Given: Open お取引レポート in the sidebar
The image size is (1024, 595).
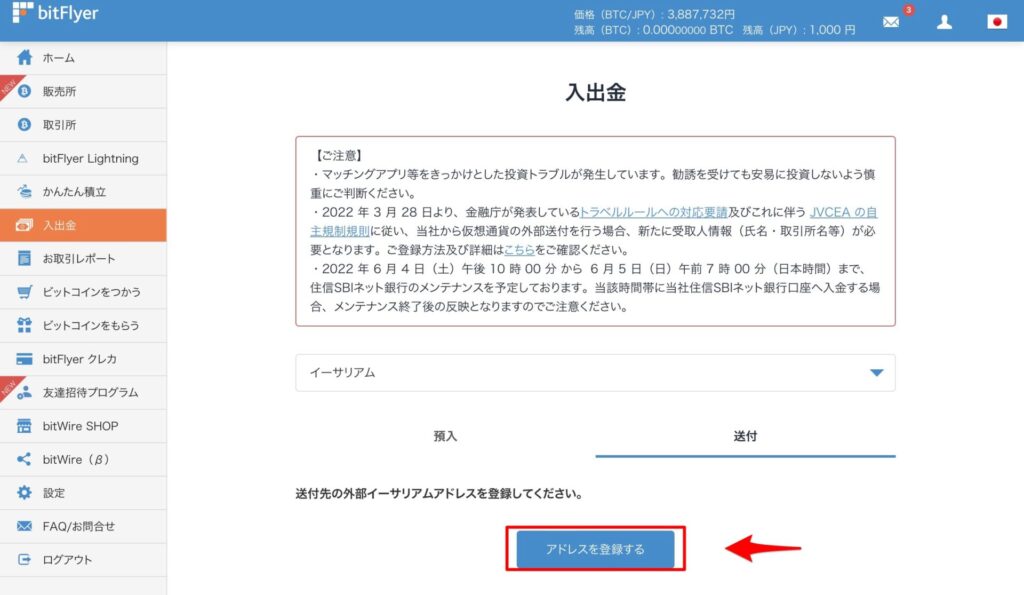Looking at the screenshot, I should point(83,259).
